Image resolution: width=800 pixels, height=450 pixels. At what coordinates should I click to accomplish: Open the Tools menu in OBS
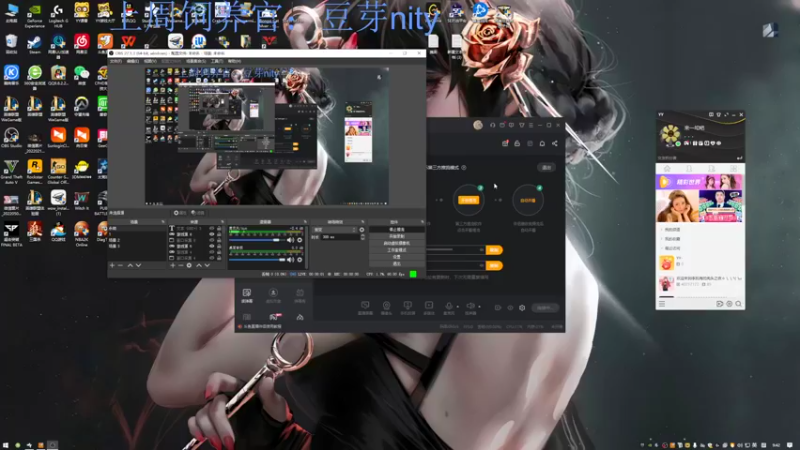click(x=217, y=61)
